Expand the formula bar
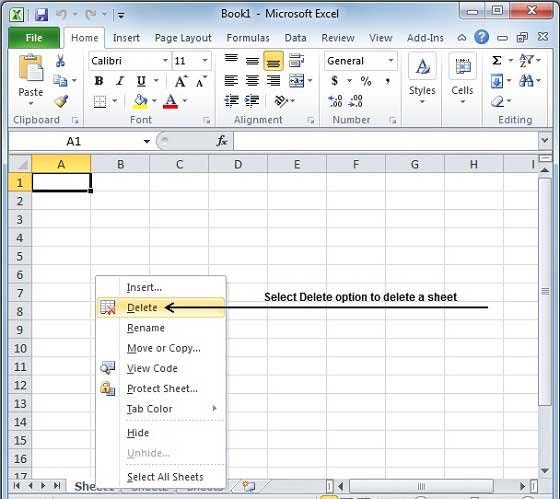Screen dimensions: 560x499 [545, 140]
